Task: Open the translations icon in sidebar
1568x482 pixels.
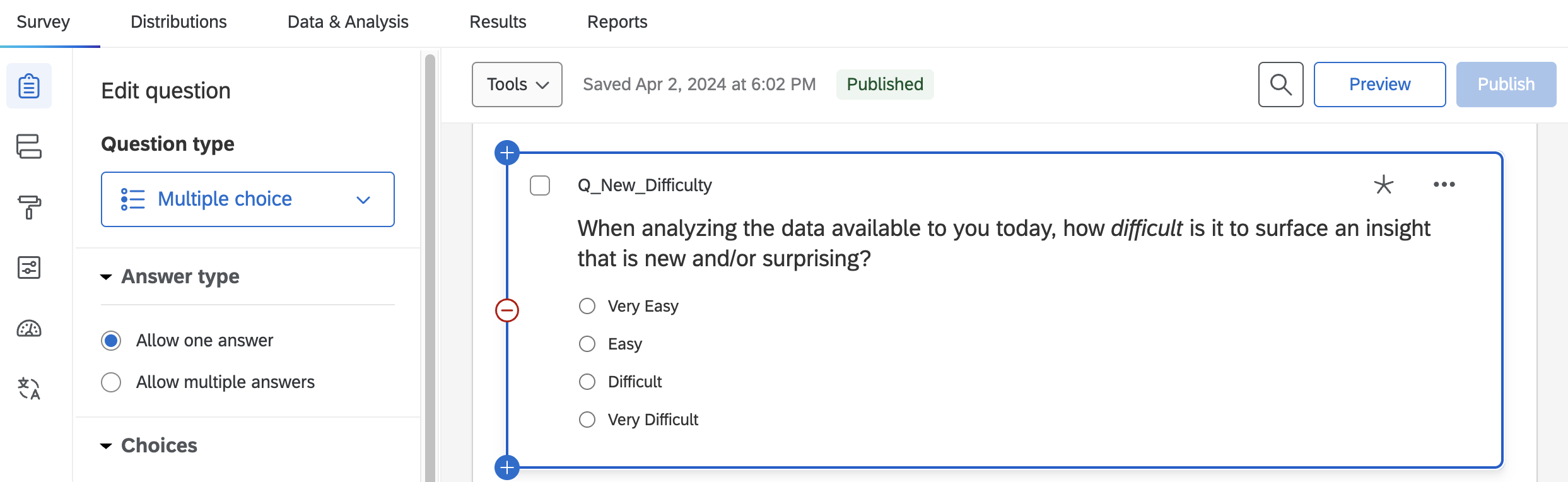Action: coord(29,389)
